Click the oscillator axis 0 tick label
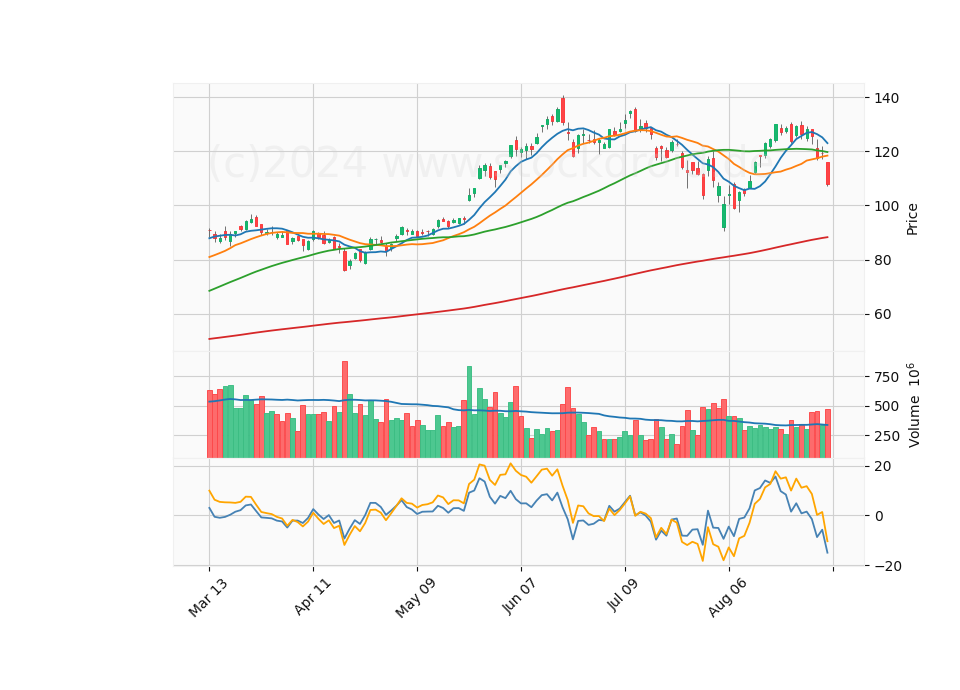 coord(879,516)
